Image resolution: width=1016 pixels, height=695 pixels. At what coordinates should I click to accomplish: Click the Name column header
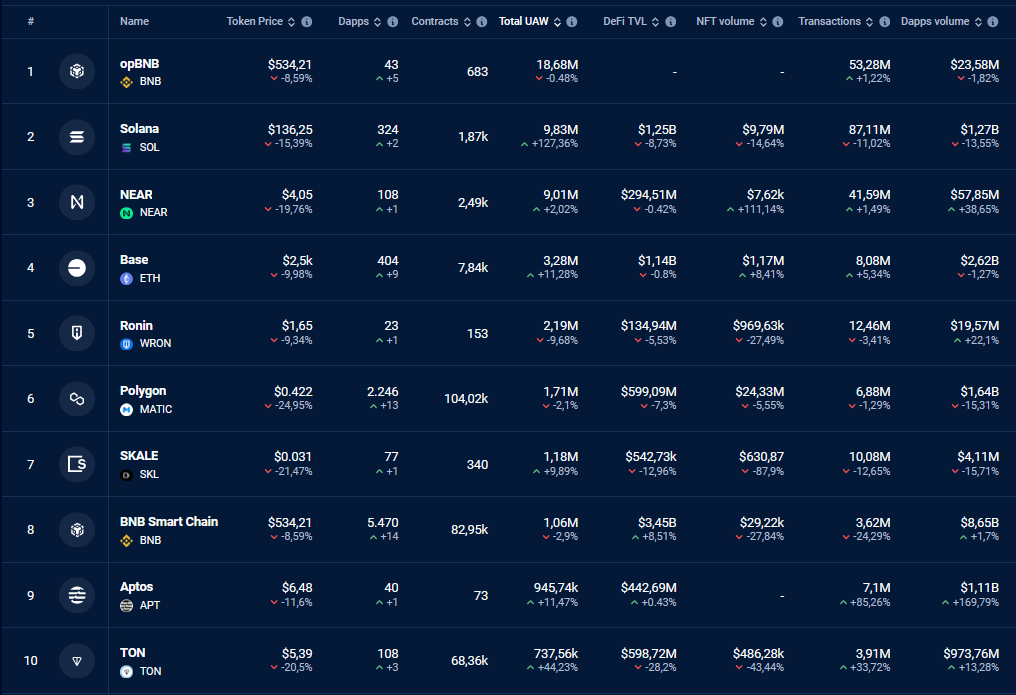pyautogui.click(x=134, y=21)
